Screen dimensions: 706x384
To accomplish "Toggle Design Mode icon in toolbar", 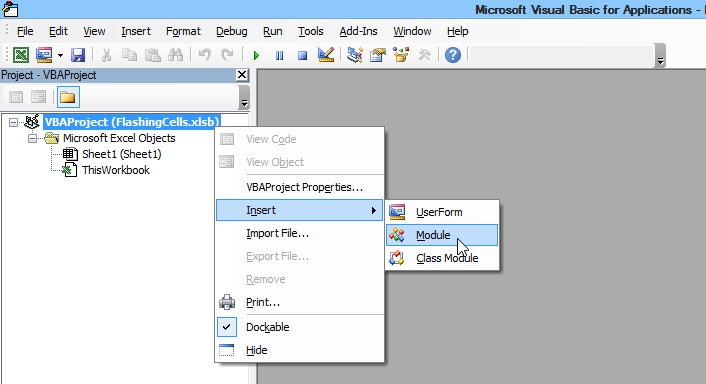I will click(326, 55).
